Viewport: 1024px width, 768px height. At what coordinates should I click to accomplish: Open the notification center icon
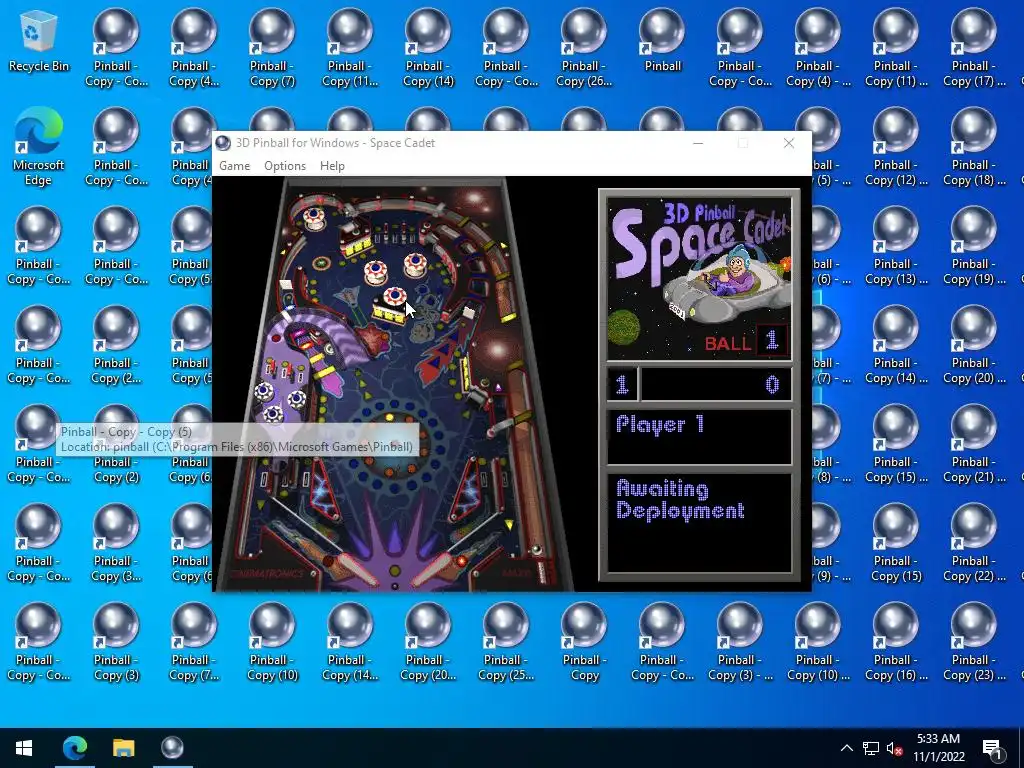tap(993, 748)
